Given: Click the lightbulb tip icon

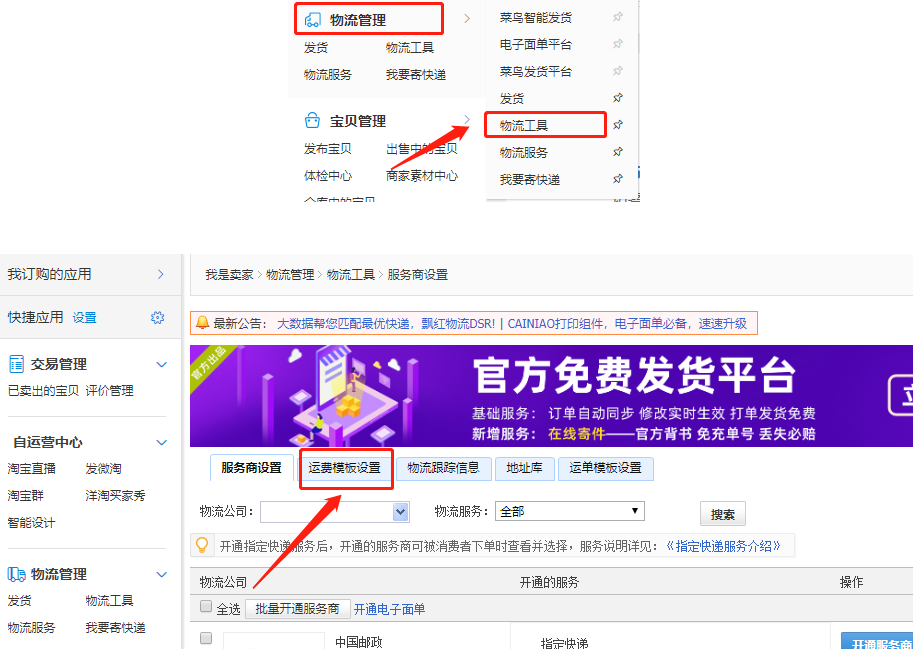Looking at the screenshot, I should coord(202,545).
